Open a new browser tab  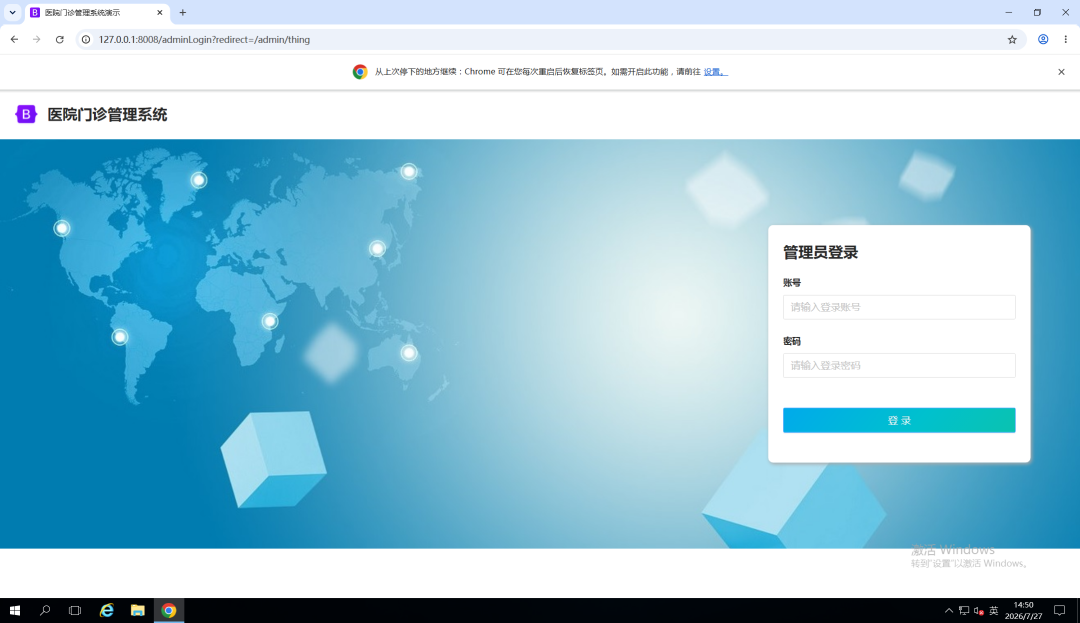coord(183,12)
